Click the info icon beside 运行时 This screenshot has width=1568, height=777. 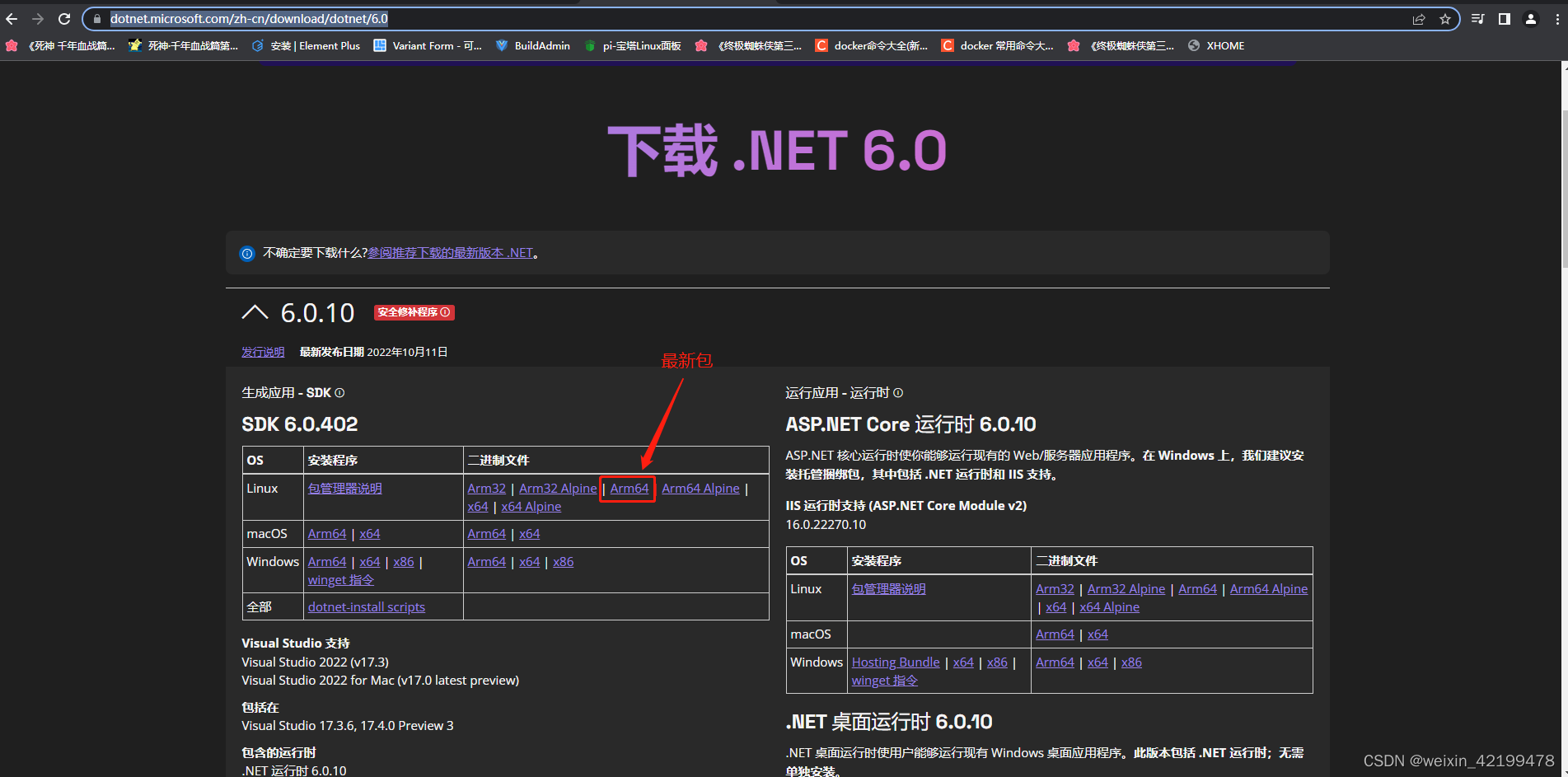[x=898, y=393]
